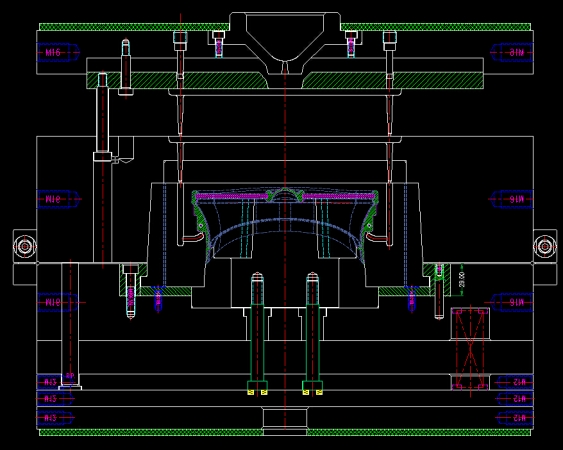Viewport: 563px width, 450px height.
Task: Select the uppermost M12 hole on right side
Action: tap(515, 382)
